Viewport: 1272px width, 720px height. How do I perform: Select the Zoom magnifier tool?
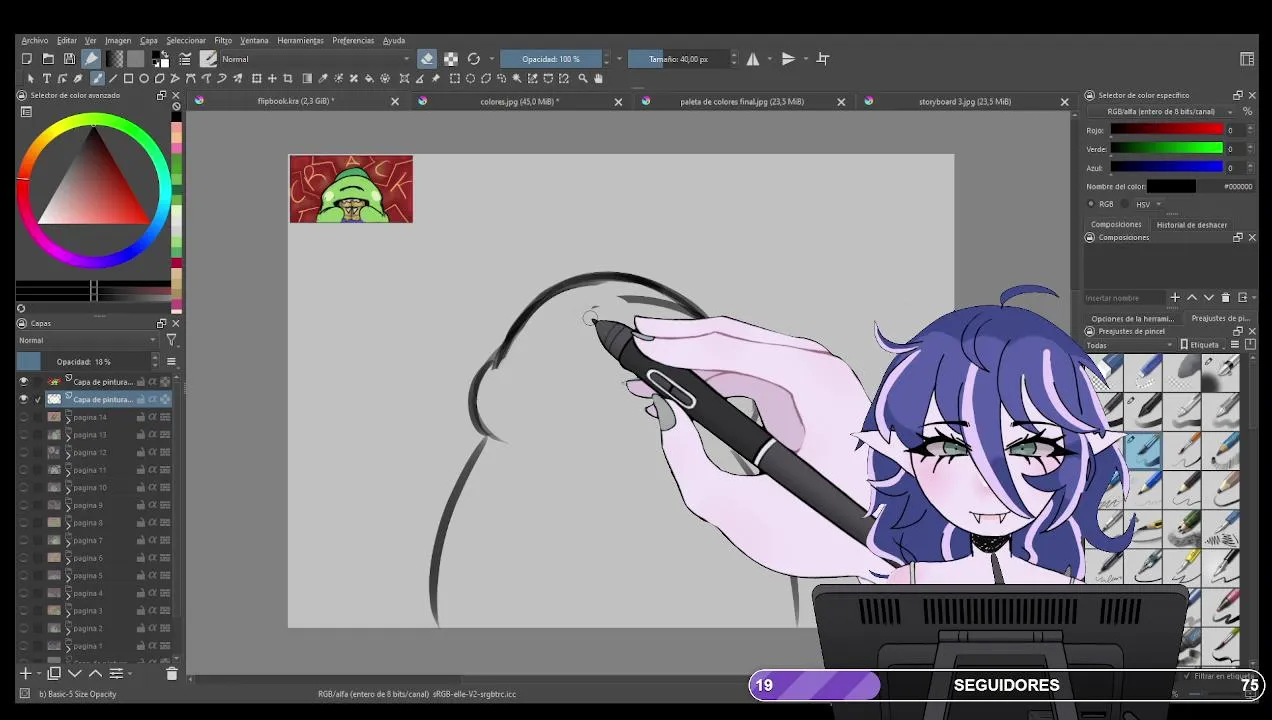click(x=583, y=78)
